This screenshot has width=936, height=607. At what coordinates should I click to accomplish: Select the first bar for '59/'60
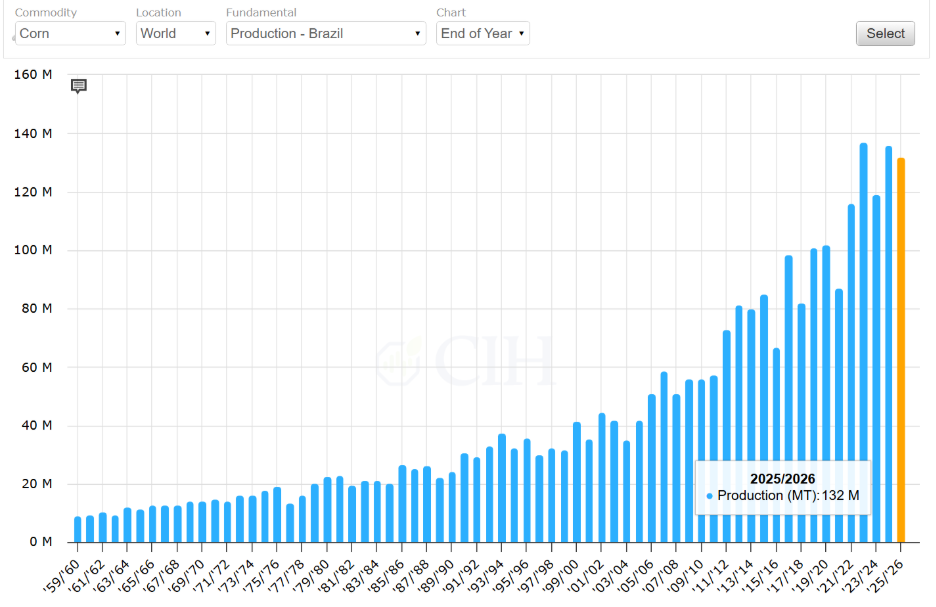[78, 529]
